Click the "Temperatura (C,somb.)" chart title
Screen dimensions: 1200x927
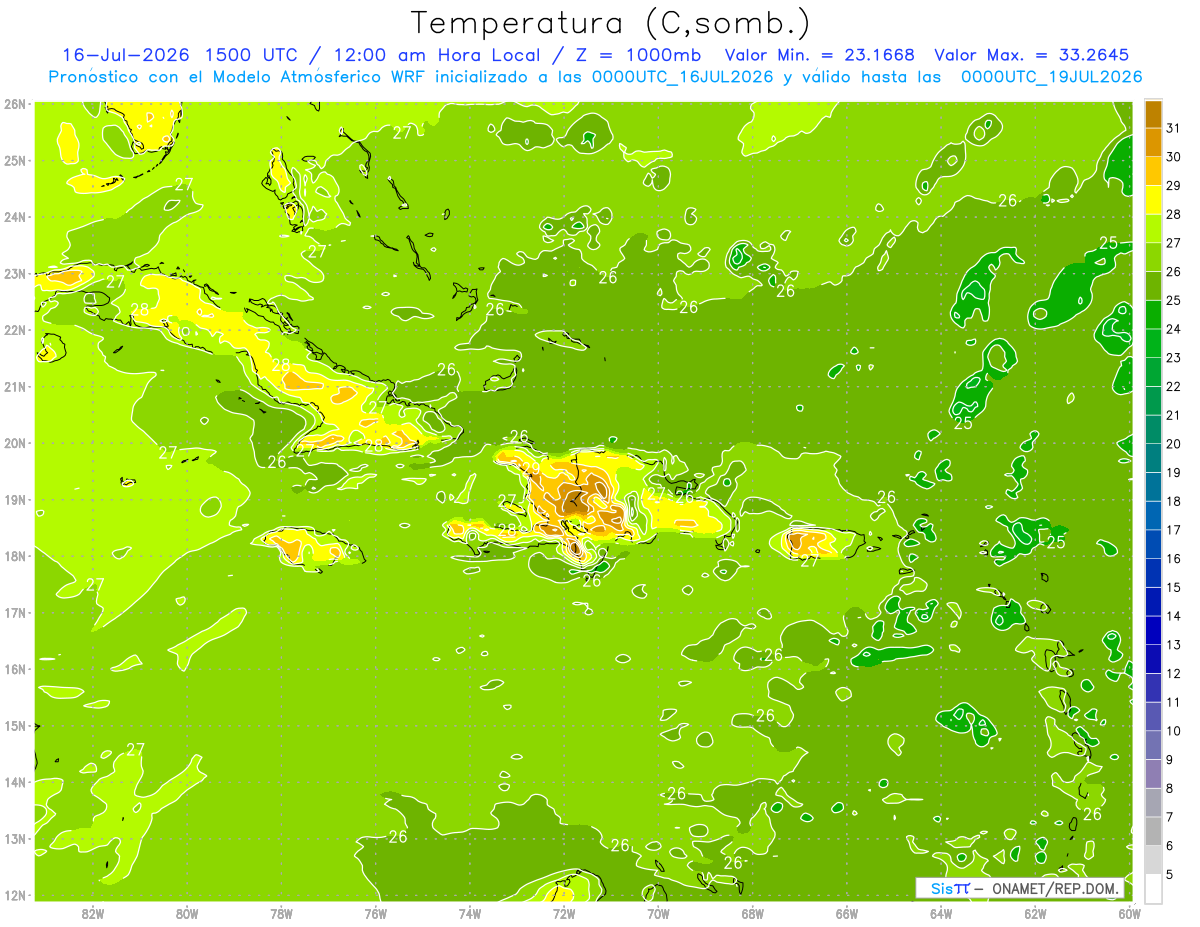coord(611,23)
